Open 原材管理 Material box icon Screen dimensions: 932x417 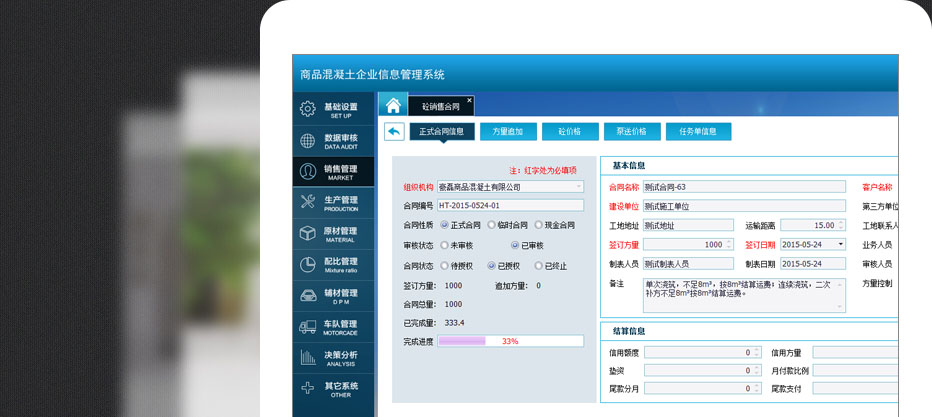point(308,233)
